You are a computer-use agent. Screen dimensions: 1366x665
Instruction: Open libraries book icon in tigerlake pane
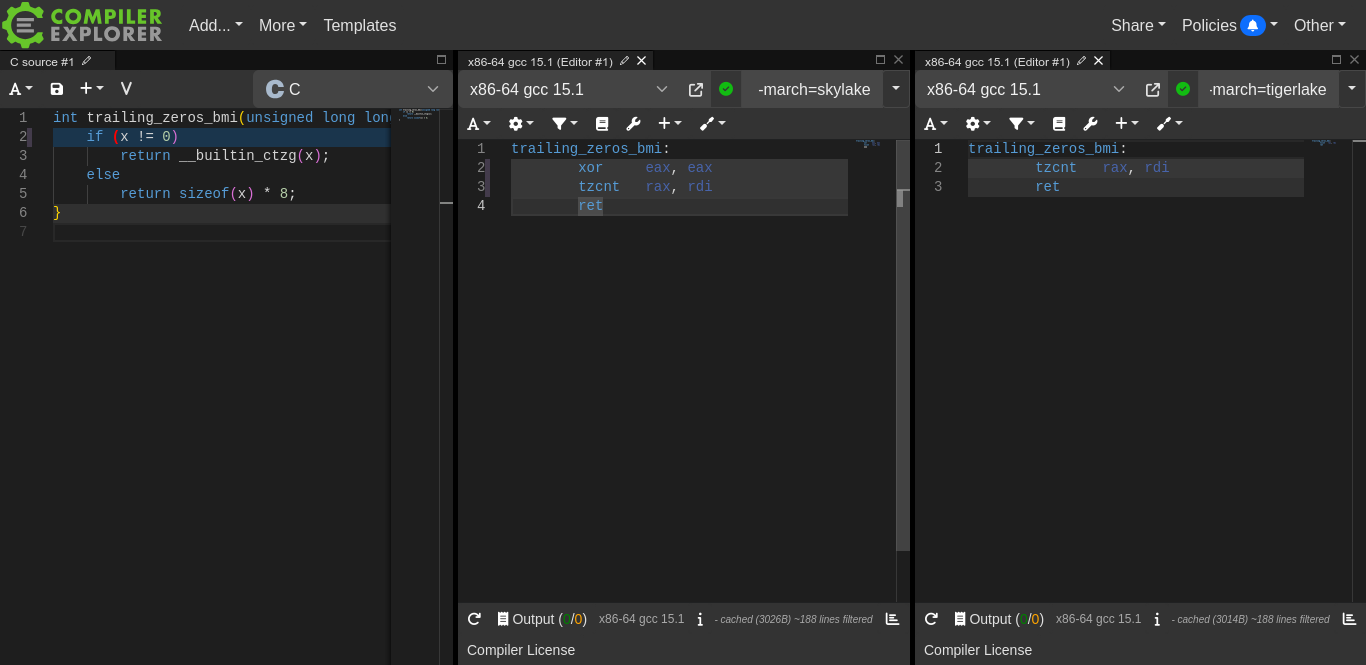[x=1059, y=124]
